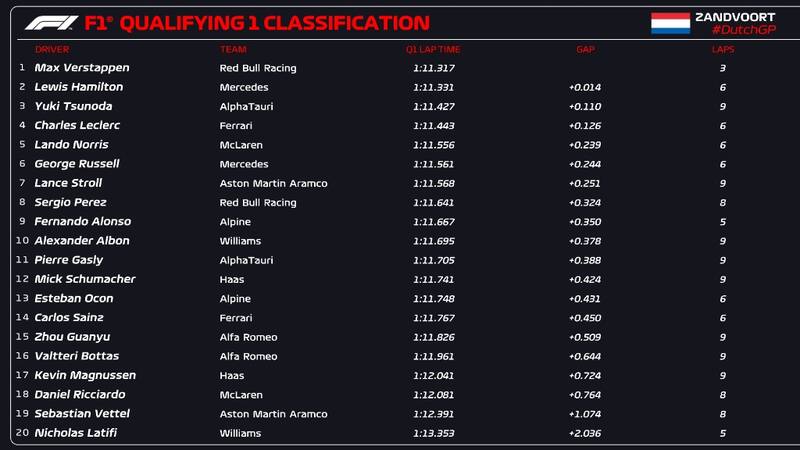The image size is (800, 450).
Task: Click Daniel Ricciardo's gap of +0.764
Action: tap(585, 394)
